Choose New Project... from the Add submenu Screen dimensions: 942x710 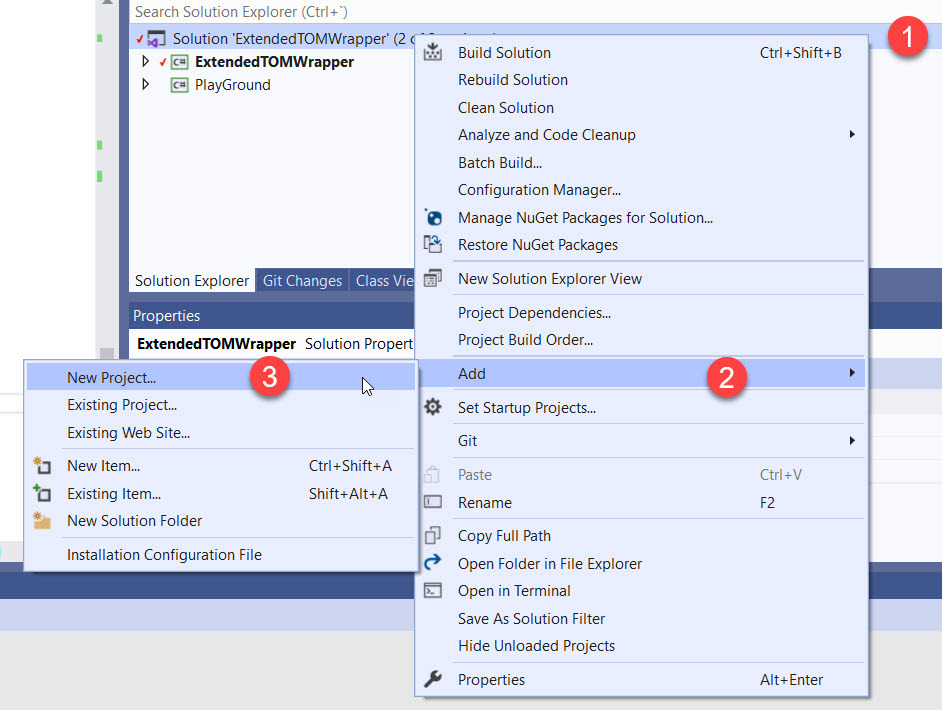(111, 378)
